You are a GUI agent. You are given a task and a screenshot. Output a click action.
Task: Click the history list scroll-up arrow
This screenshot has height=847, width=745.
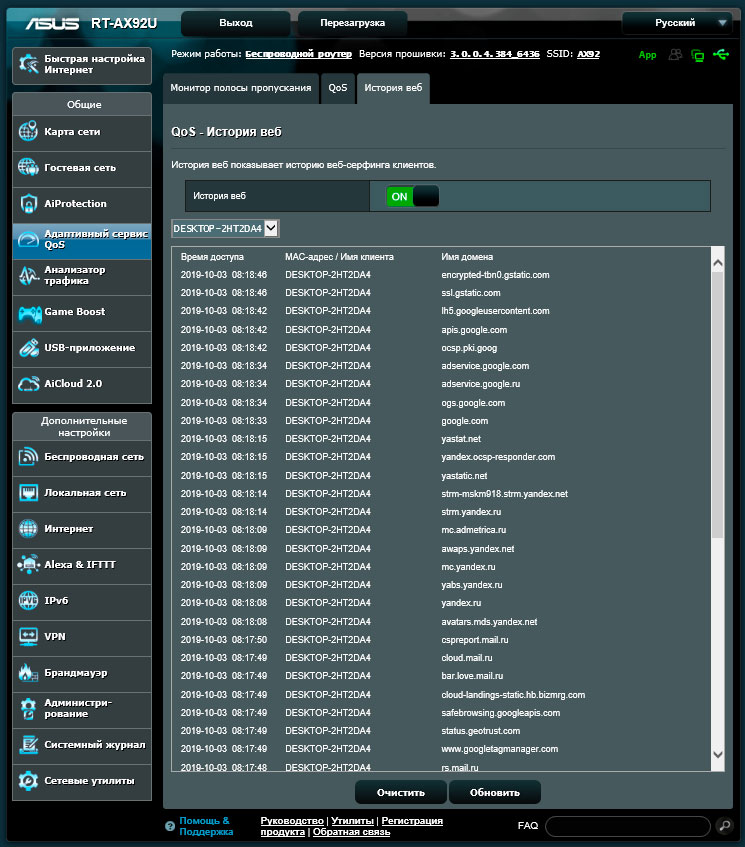(717, 263)
